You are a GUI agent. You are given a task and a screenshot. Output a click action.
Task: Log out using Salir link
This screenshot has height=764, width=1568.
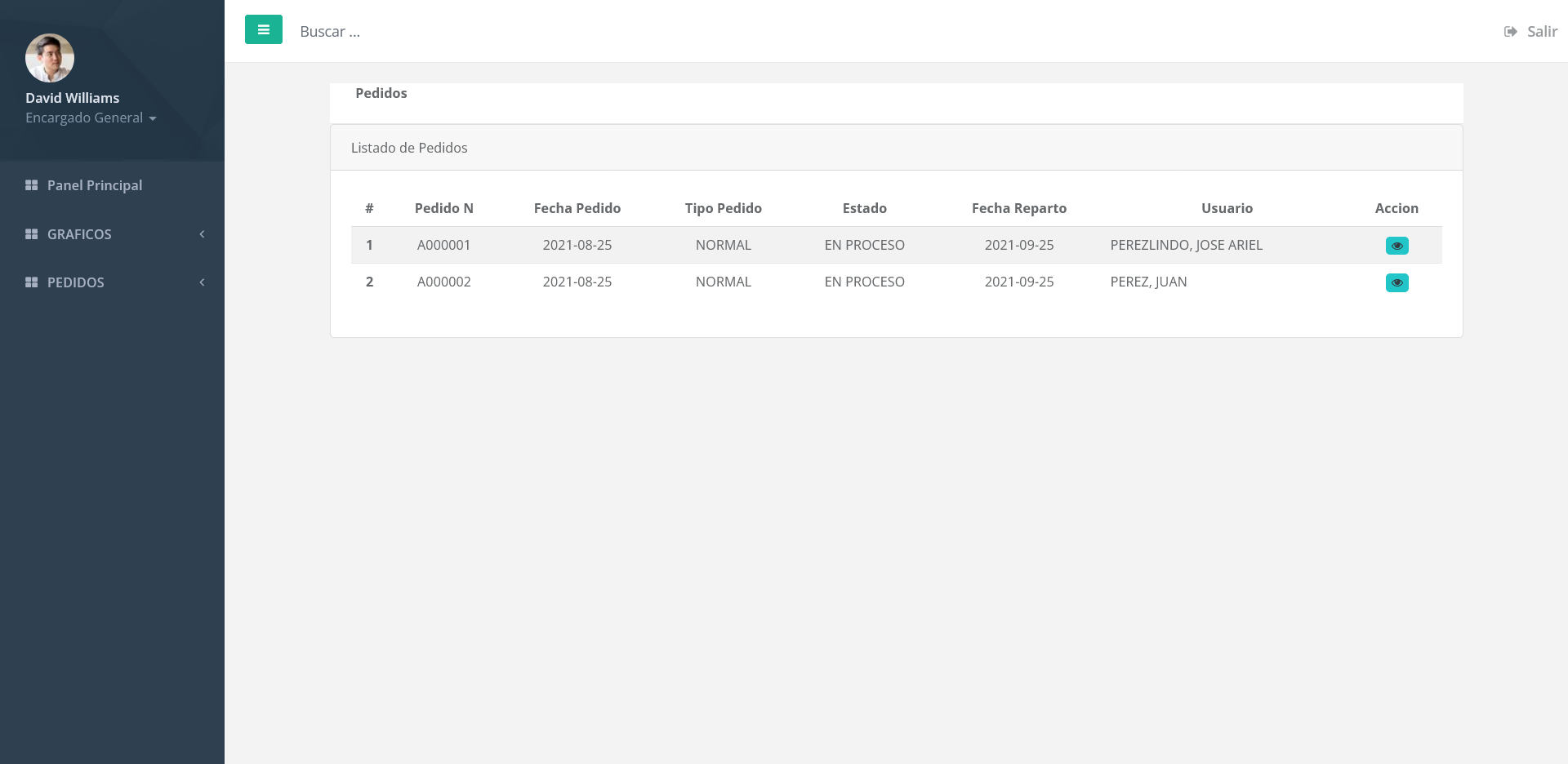tap(1541, 32)
